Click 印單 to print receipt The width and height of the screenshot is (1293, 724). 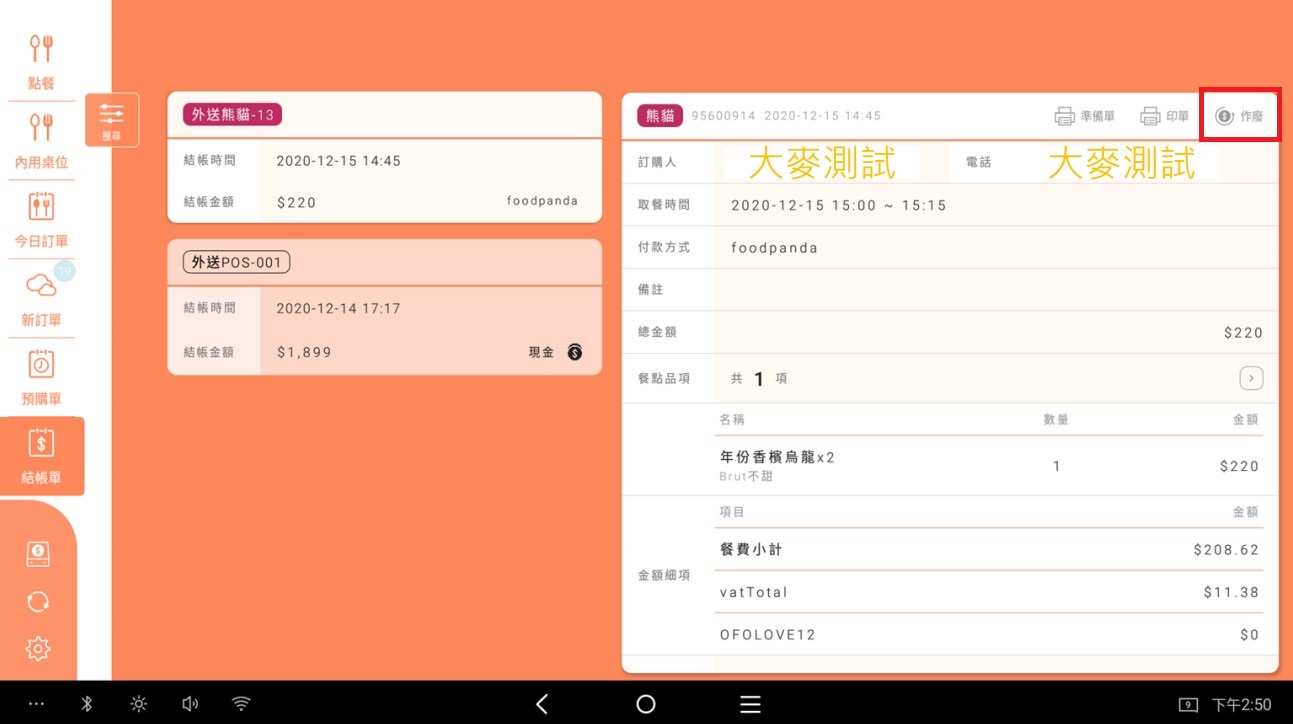(x=1165, y=116)
